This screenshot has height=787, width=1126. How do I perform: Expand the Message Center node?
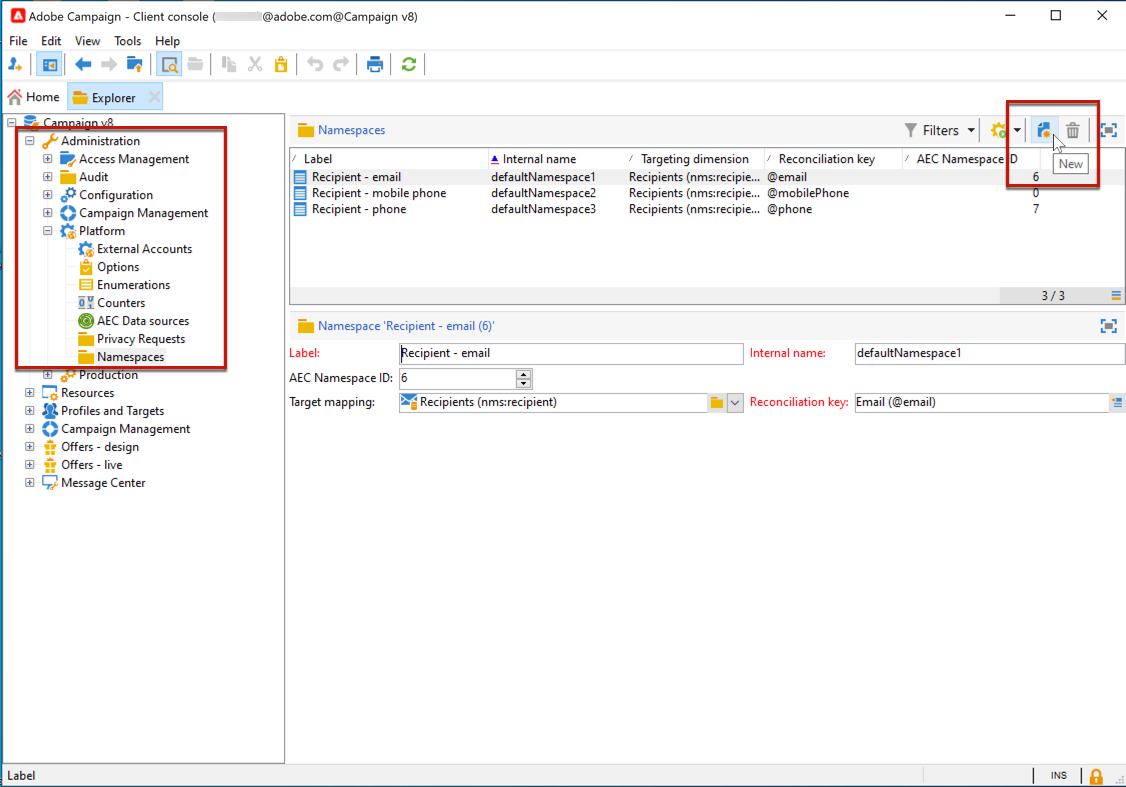pyautogui.click(x=29, y=483)
